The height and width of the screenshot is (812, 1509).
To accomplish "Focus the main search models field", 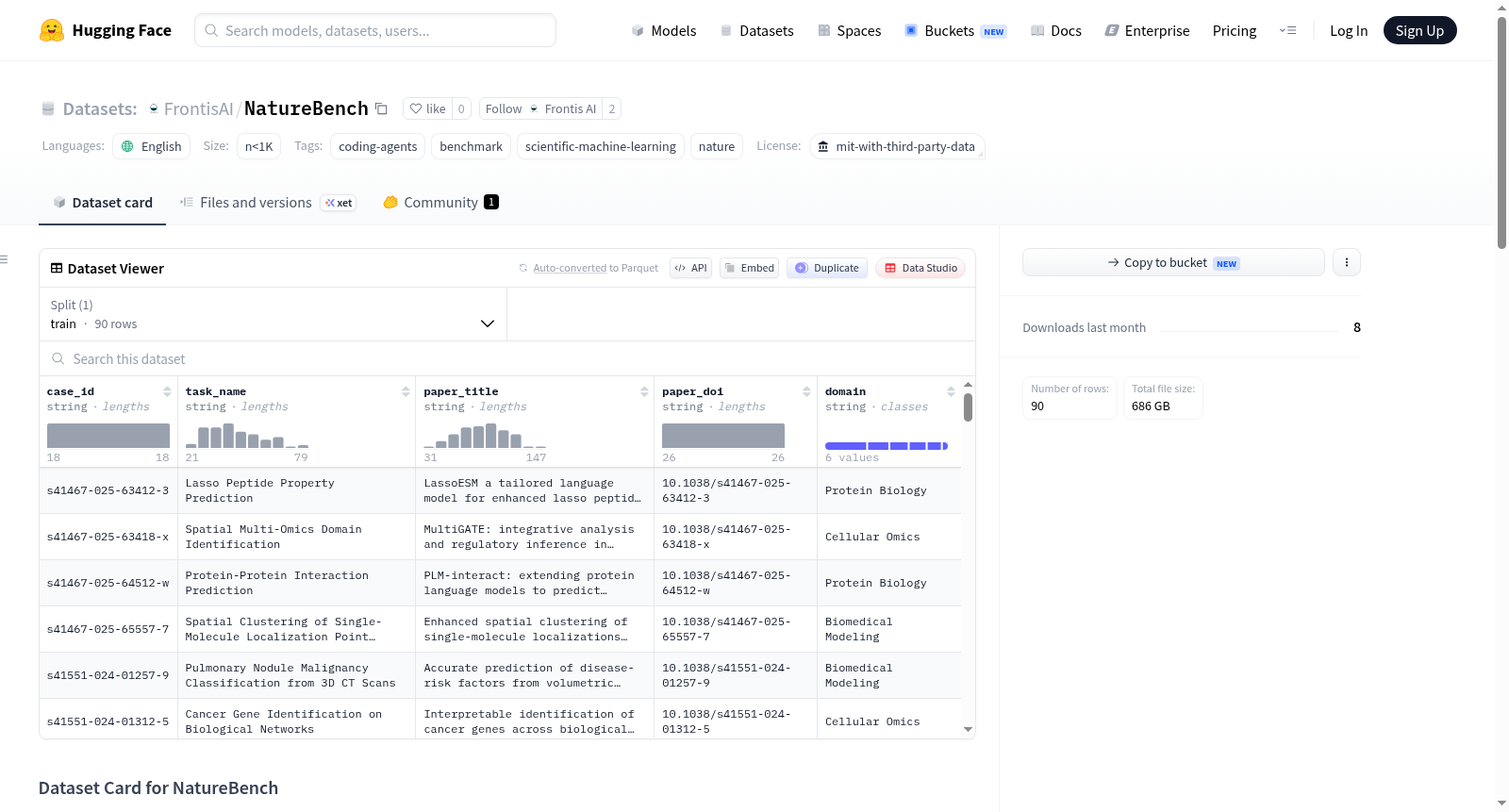I will tap(375, 30).
